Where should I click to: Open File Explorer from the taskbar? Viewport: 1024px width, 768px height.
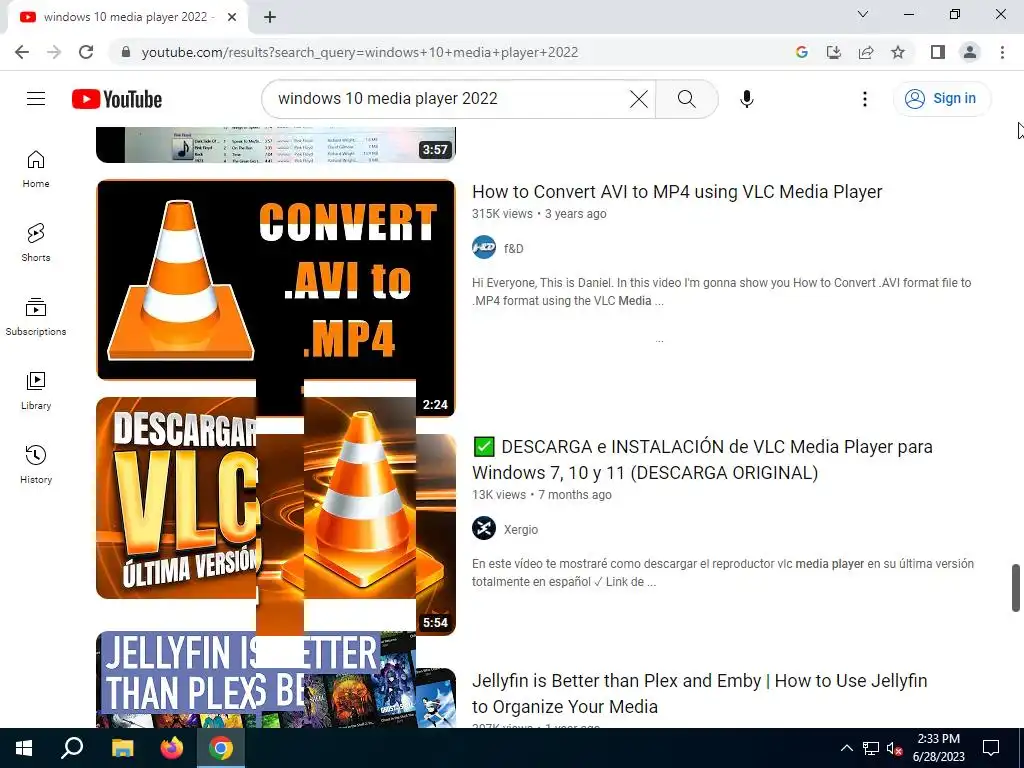122,748
